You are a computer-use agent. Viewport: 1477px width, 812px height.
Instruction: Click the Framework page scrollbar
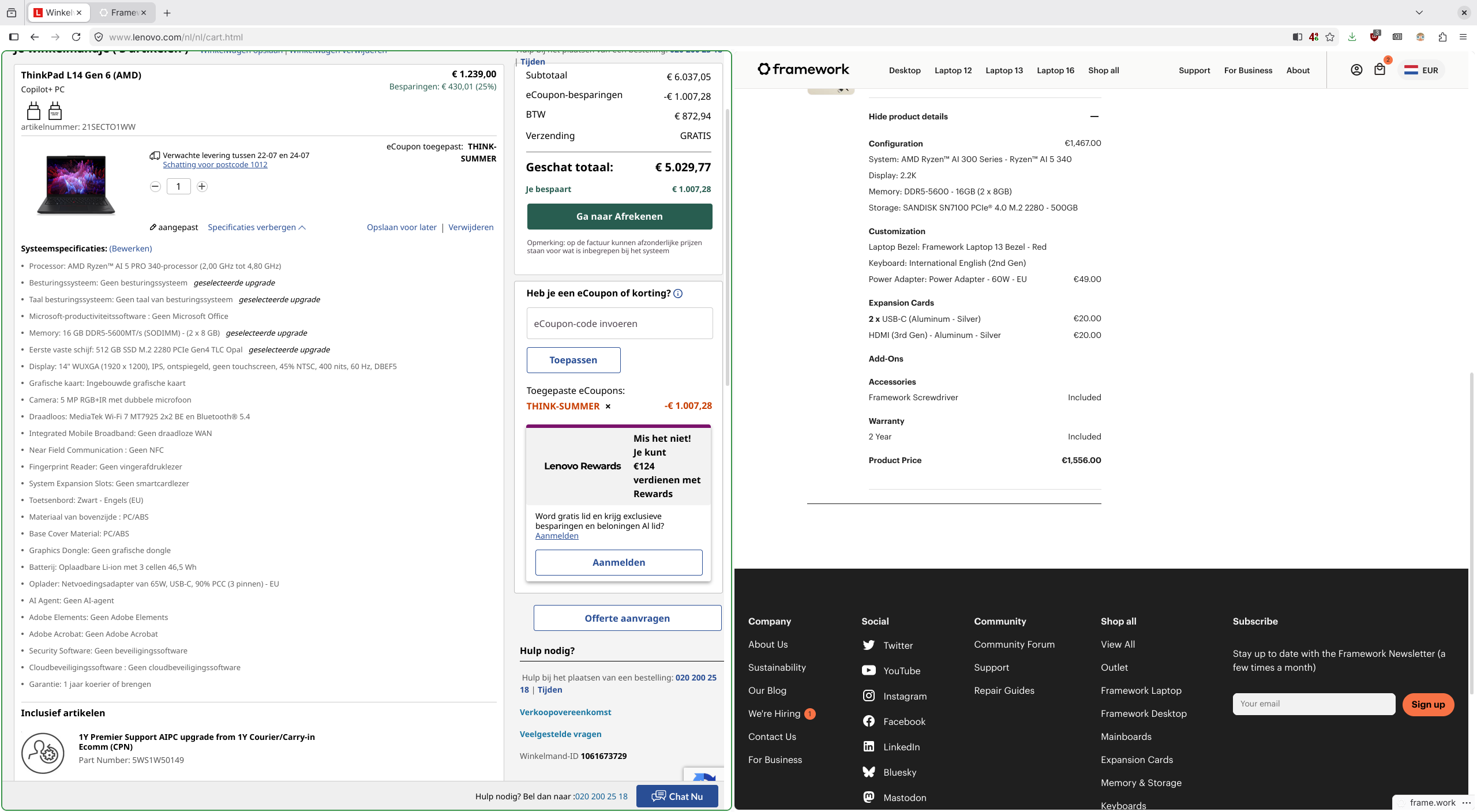[1471, 533]
